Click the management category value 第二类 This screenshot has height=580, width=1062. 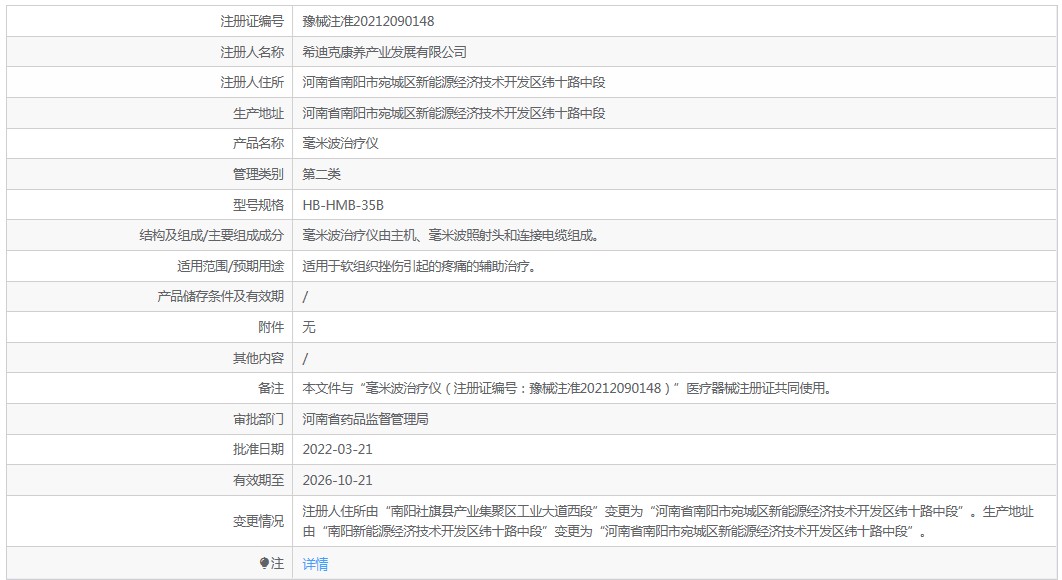[321, 174]
